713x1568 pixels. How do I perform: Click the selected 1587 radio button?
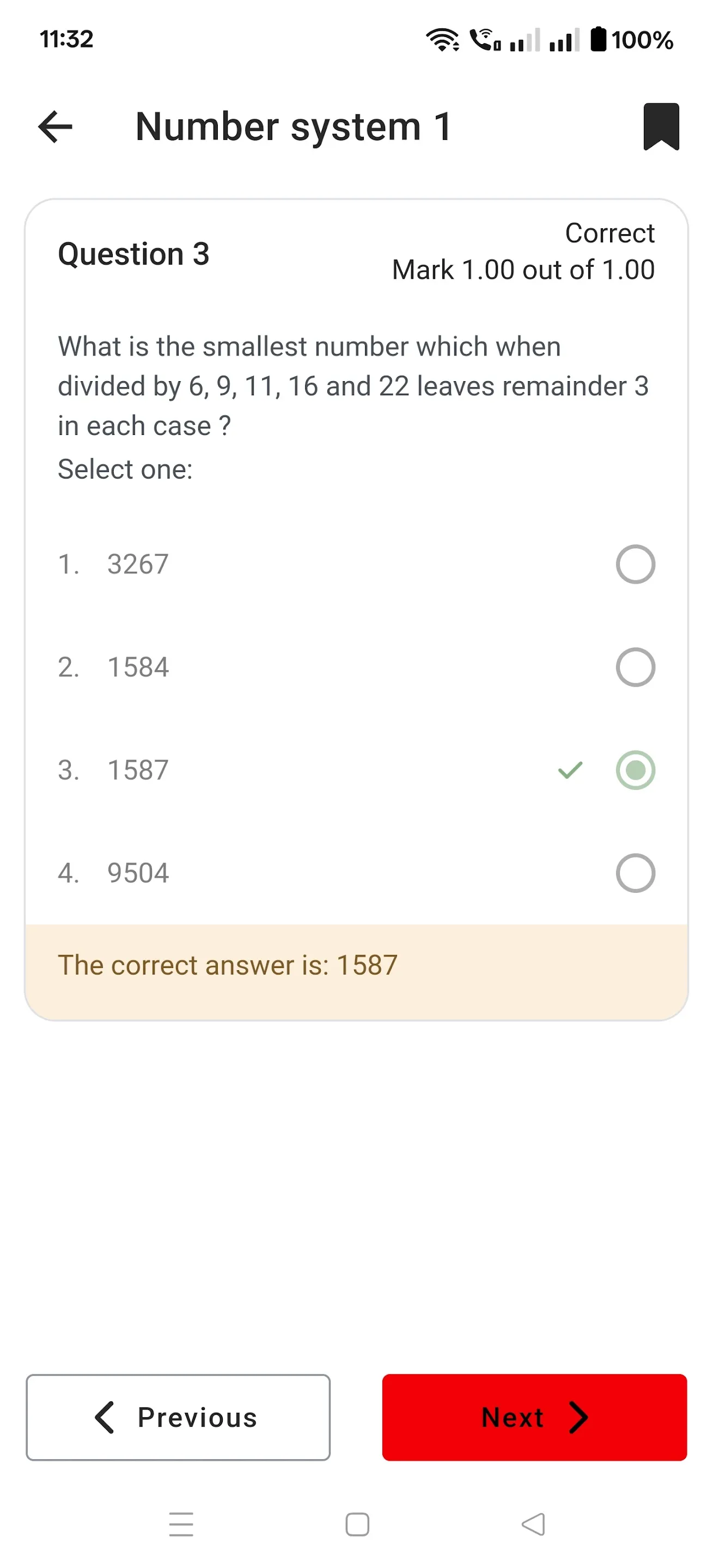635,770
